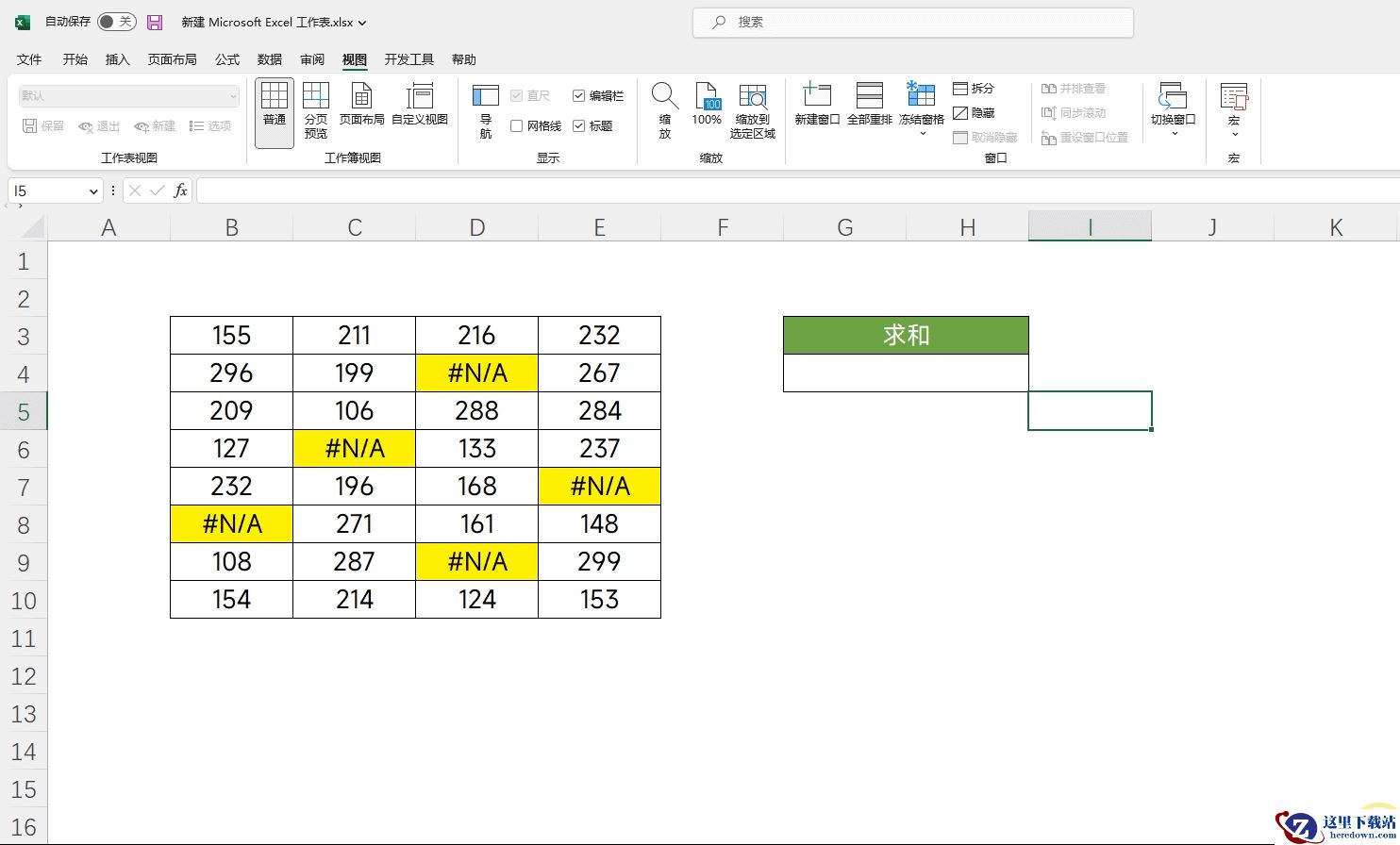Expand Freeze Panes (冻结窗格) dropdown
Screen dimensions: 1400x845
922,134
